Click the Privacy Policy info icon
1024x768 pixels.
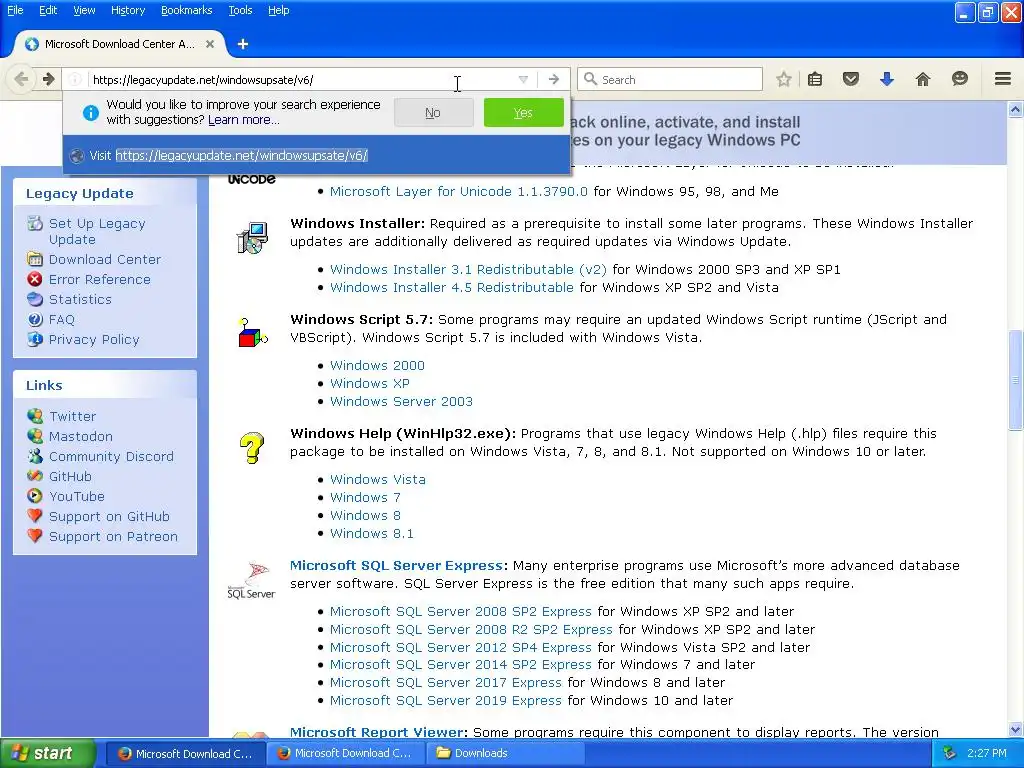tap(35, 339)
